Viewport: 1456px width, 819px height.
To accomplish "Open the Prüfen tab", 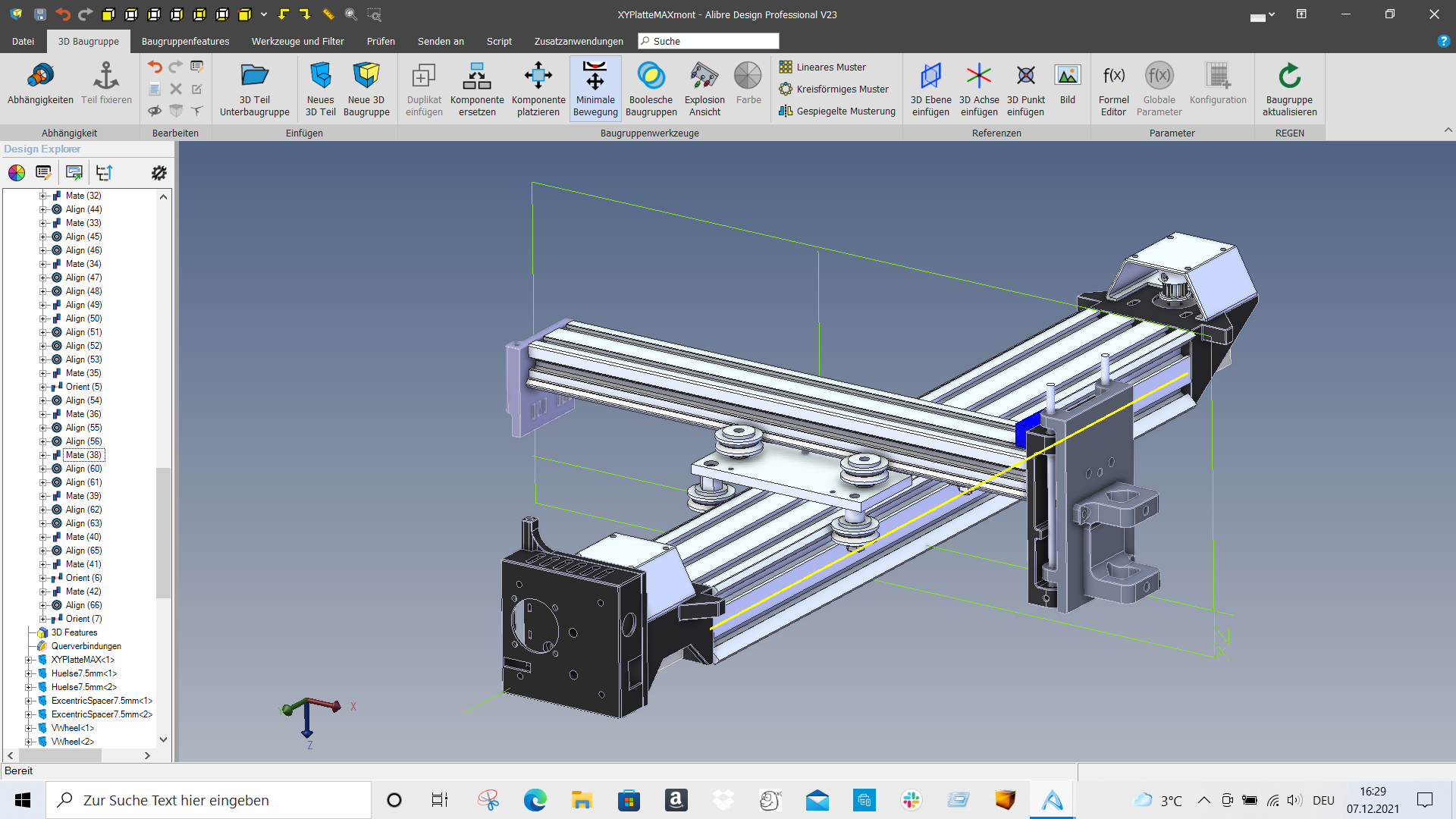I will [381, 41].
